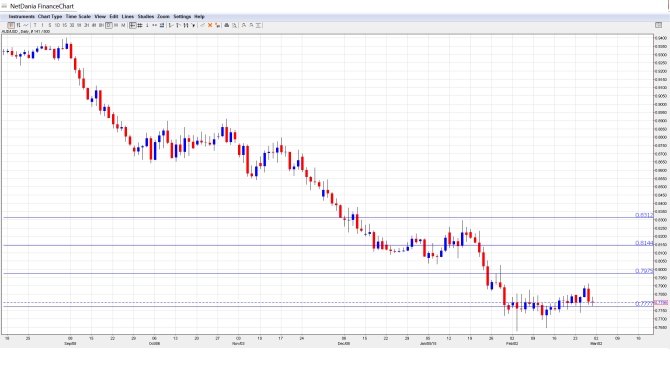The image size is (670, 377).
Task: Click the Sep date label on time axis
Action: click(71, 343)
